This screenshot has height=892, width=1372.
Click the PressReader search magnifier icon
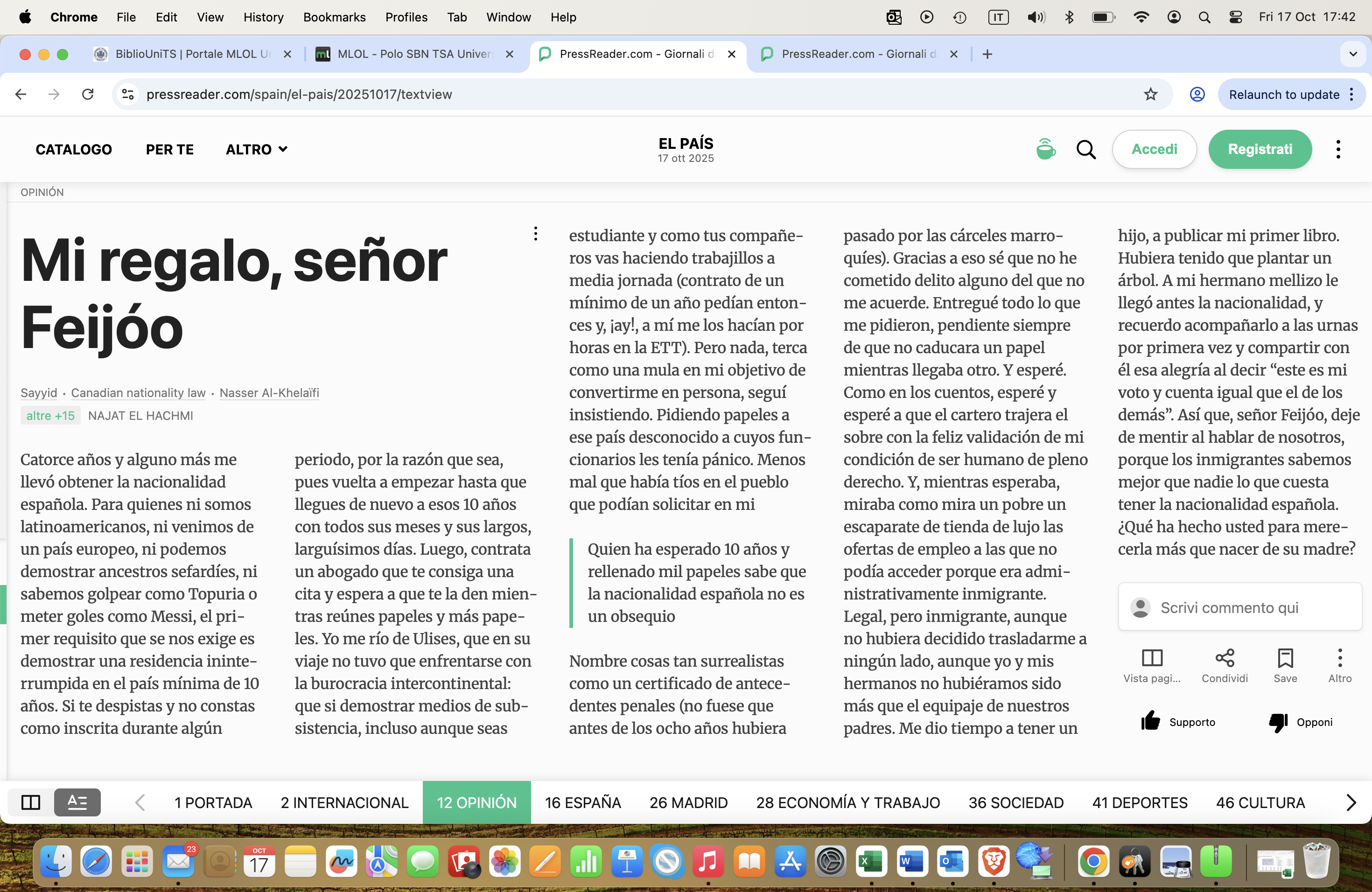point(1085,150)
